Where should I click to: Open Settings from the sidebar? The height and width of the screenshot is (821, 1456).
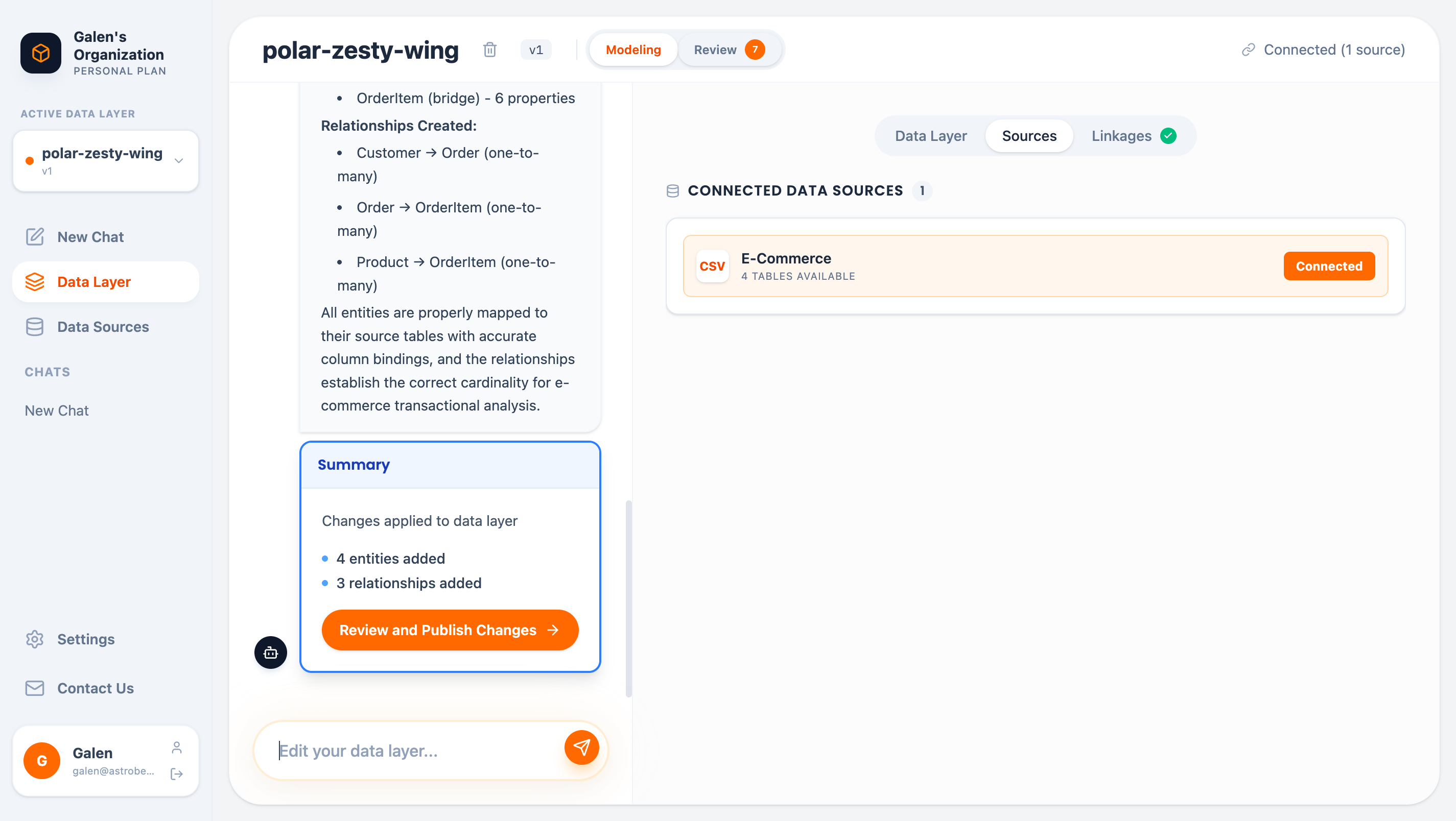86,639
